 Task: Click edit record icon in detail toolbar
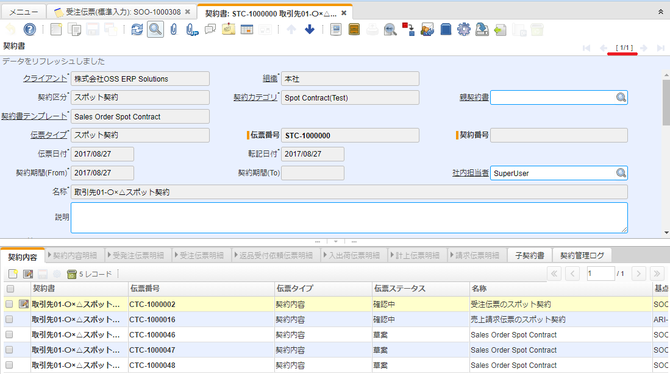point(28,274)
